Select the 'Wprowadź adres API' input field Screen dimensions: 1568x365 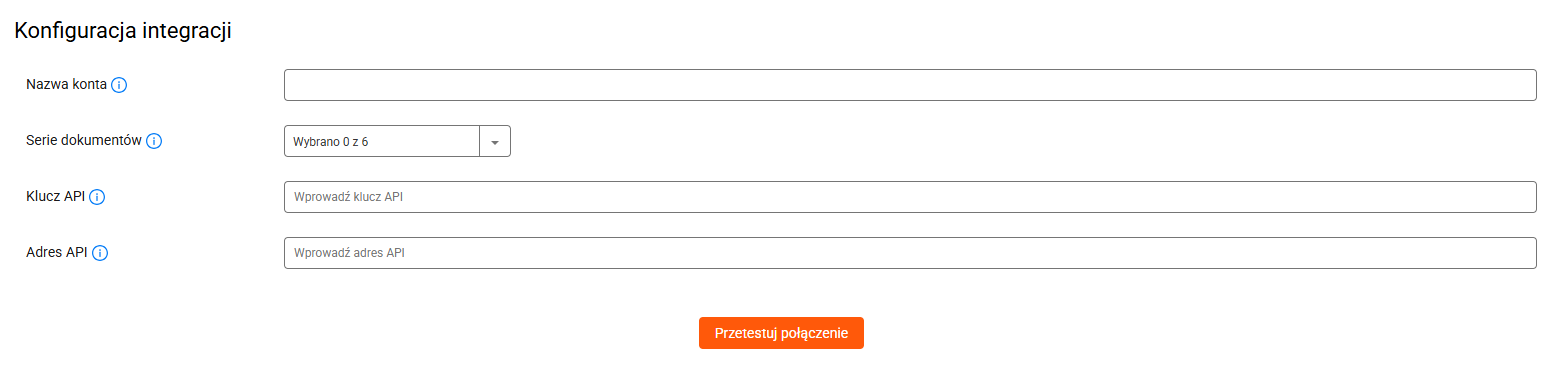[x=910, y=253]
